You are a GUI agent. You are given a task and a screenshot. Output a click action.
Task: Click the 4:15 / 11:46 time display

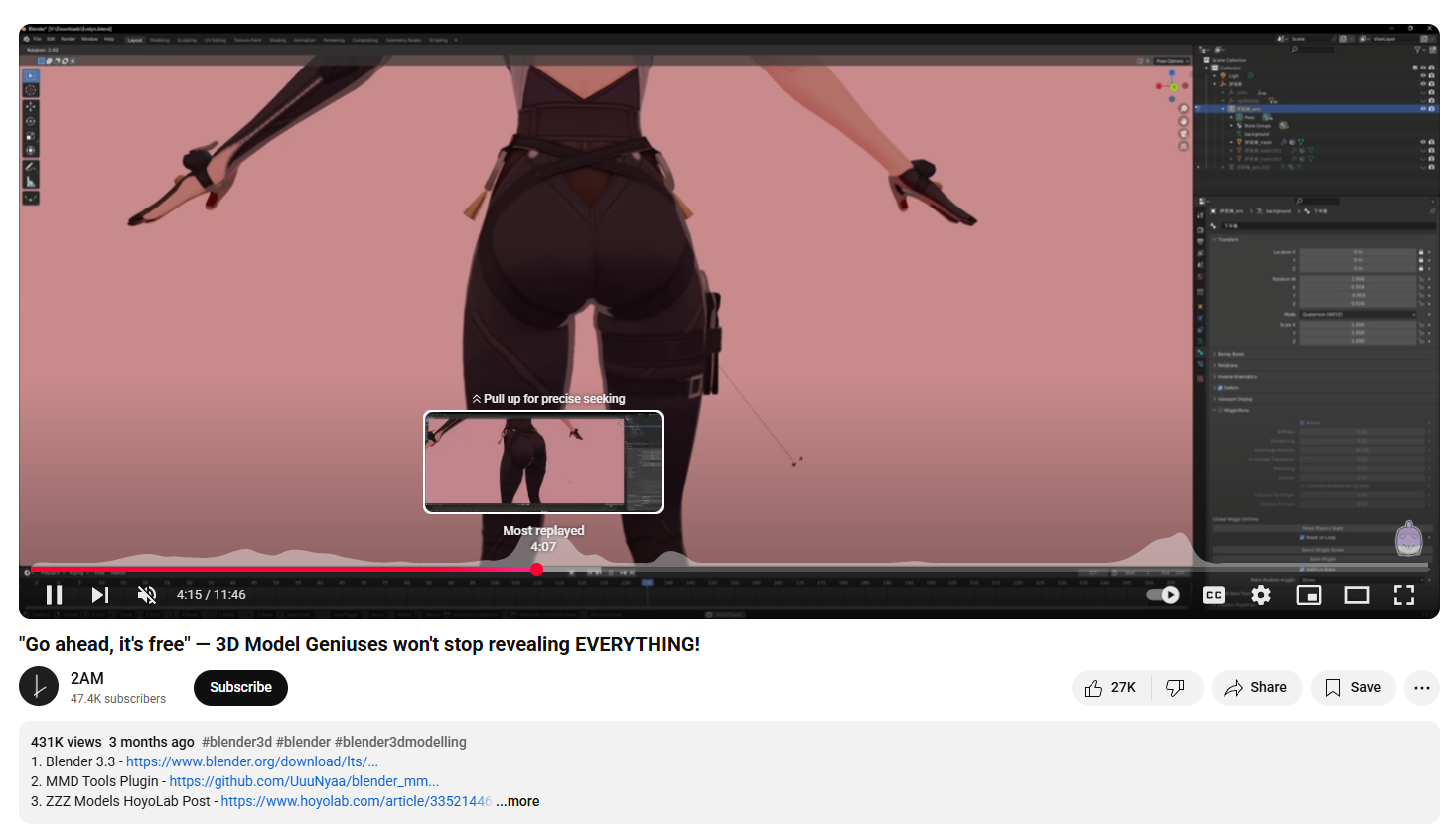(212, 595)
